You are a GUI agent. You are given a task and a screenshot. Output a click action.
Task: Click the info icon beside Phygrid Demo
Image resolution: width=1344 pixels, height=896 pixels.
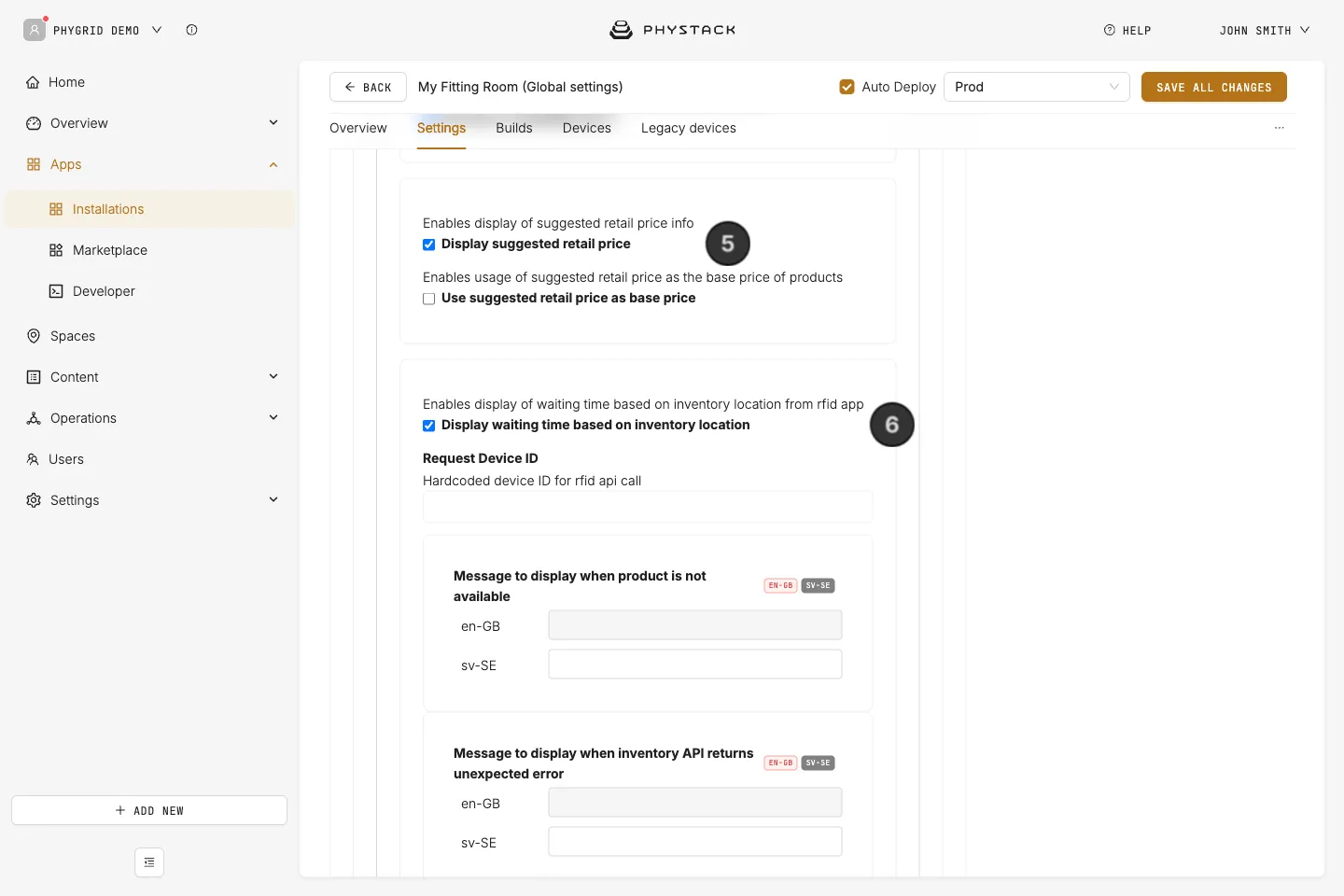191,30
